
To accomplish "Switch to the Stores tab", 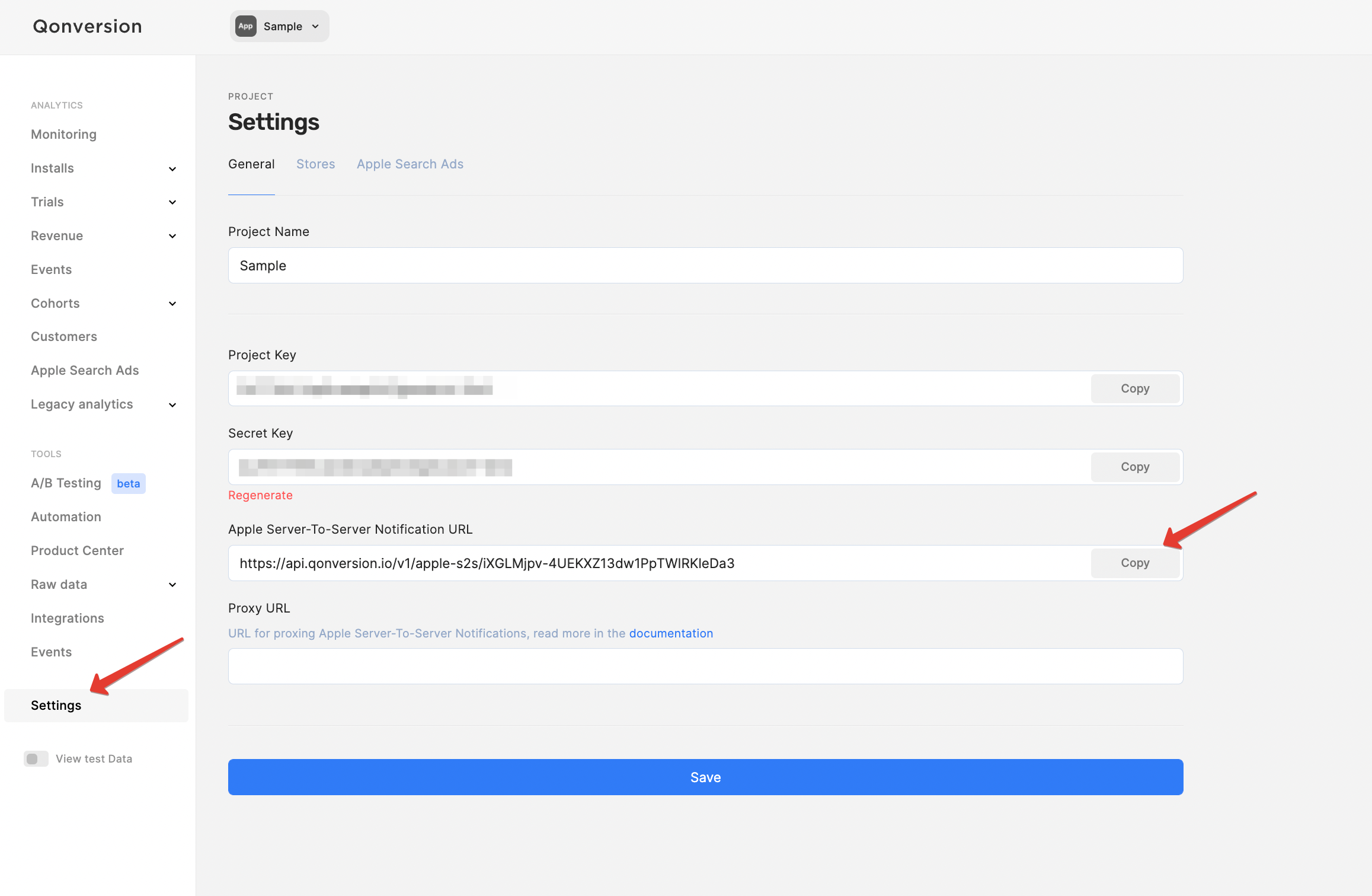I will click(x=315, y=164).
